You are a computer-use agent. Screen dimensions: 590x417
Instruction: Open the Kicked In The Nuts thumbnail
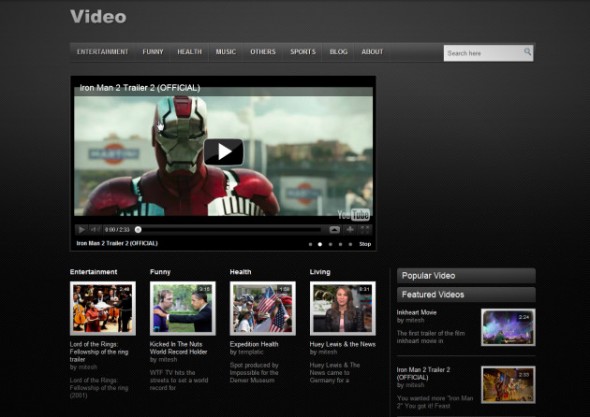point(183,308)
